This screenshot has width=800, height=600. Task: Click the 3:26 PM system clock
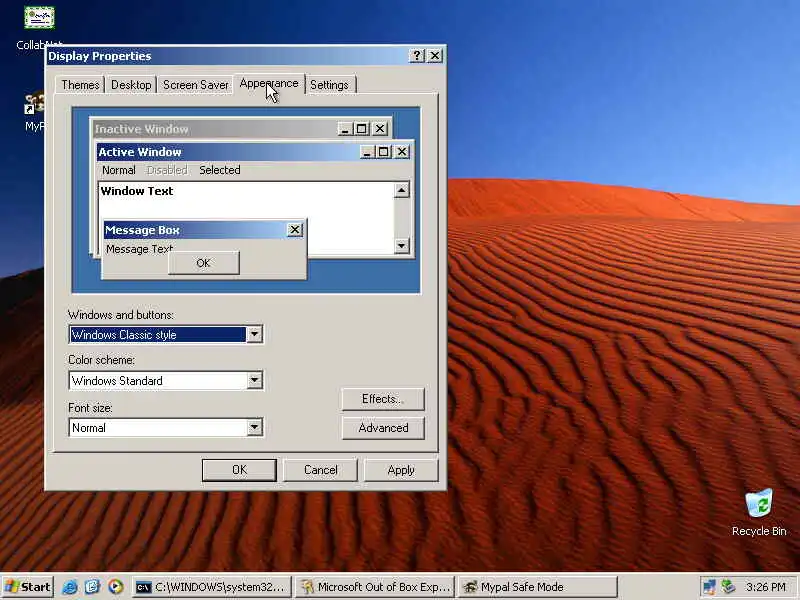[x=766, y=587]
